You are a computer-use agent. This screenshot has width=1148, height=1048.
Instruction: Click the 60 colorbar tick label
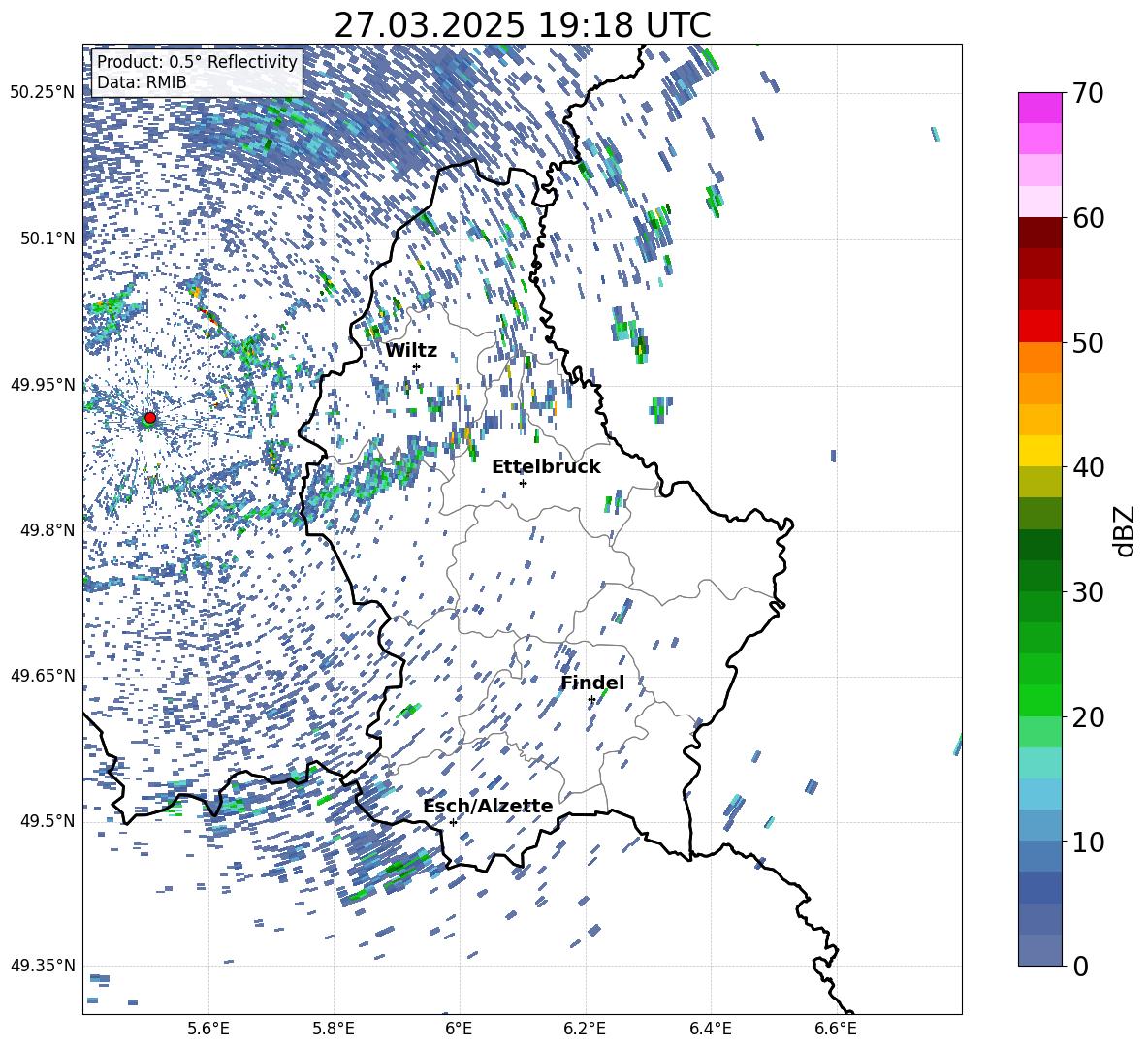pyautogui.click(x=1088, y=218)
